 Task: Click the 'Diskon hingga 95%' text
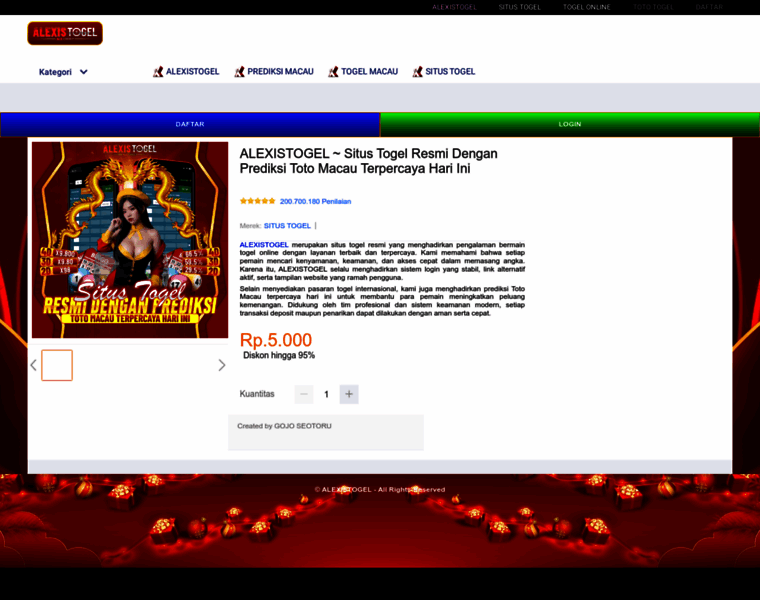pyautogui.click(x=279, y=355)
